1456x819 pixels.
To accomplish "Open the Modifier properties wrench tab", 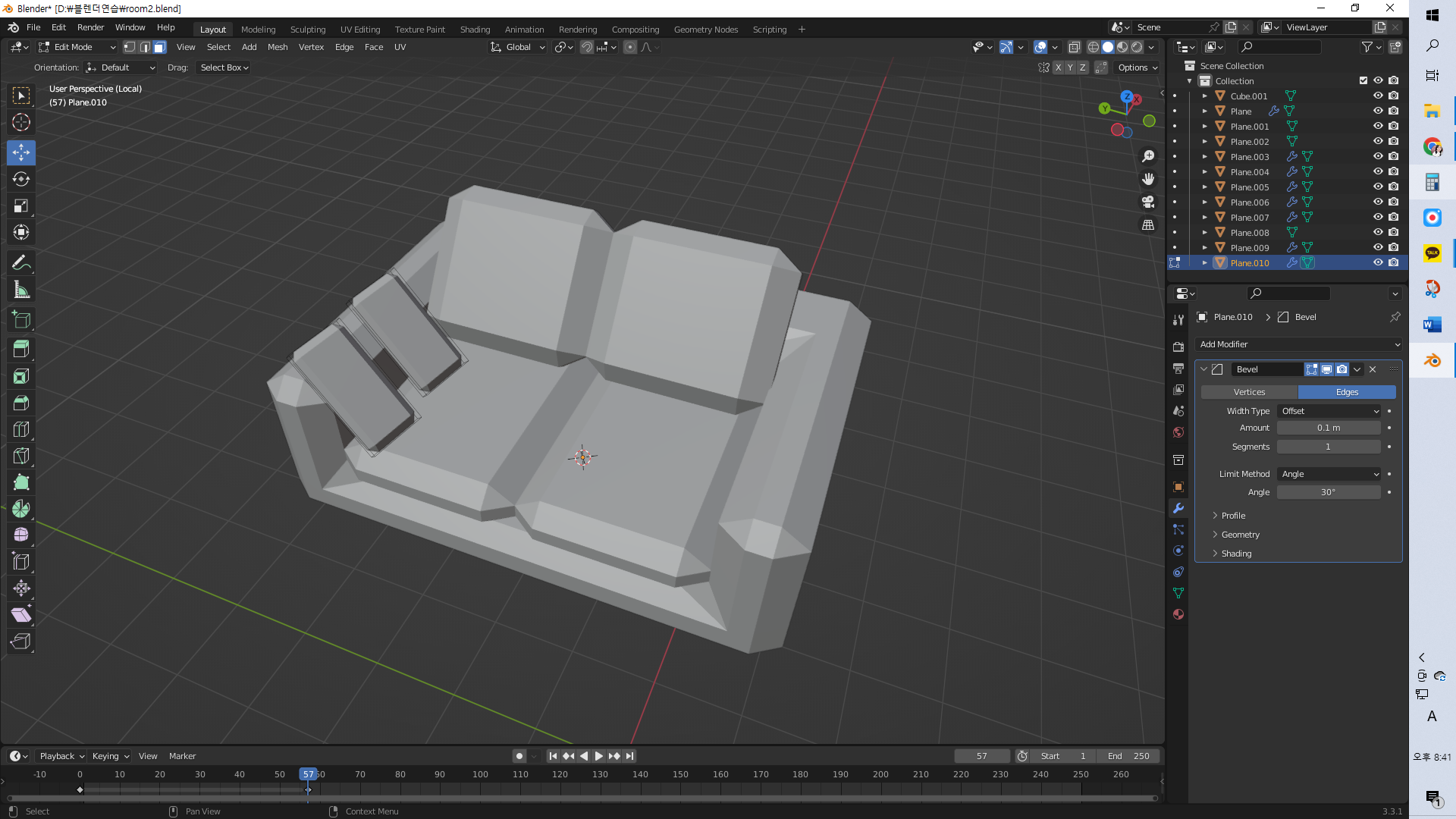I will coord(1178,508).
